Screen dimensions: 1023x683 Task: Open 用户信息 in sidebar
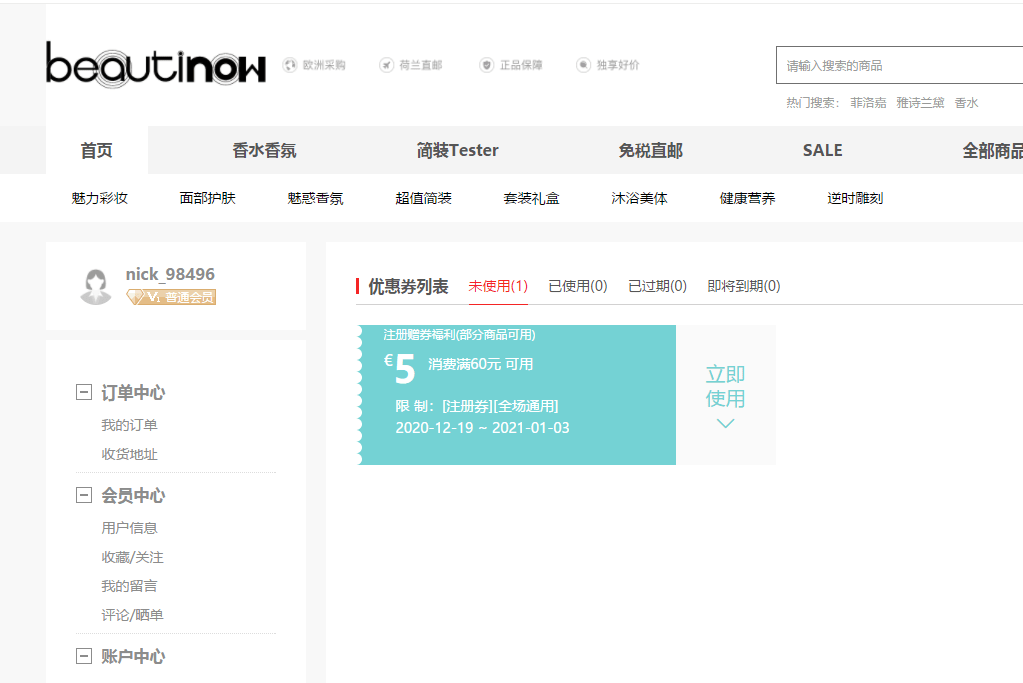(x=129, y=528)
